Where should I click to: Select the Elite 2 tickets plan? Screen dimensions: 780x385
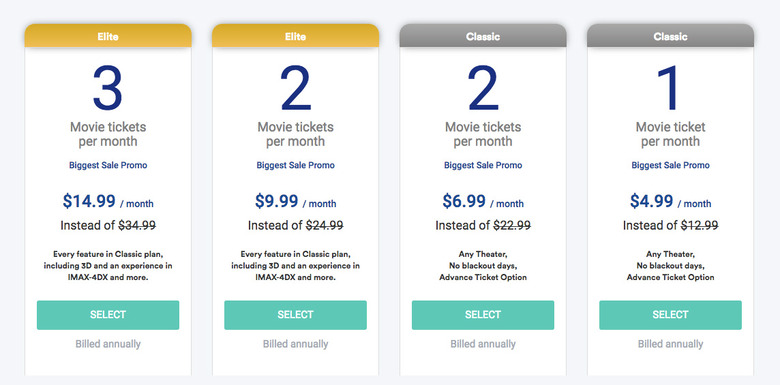[295, 315]
